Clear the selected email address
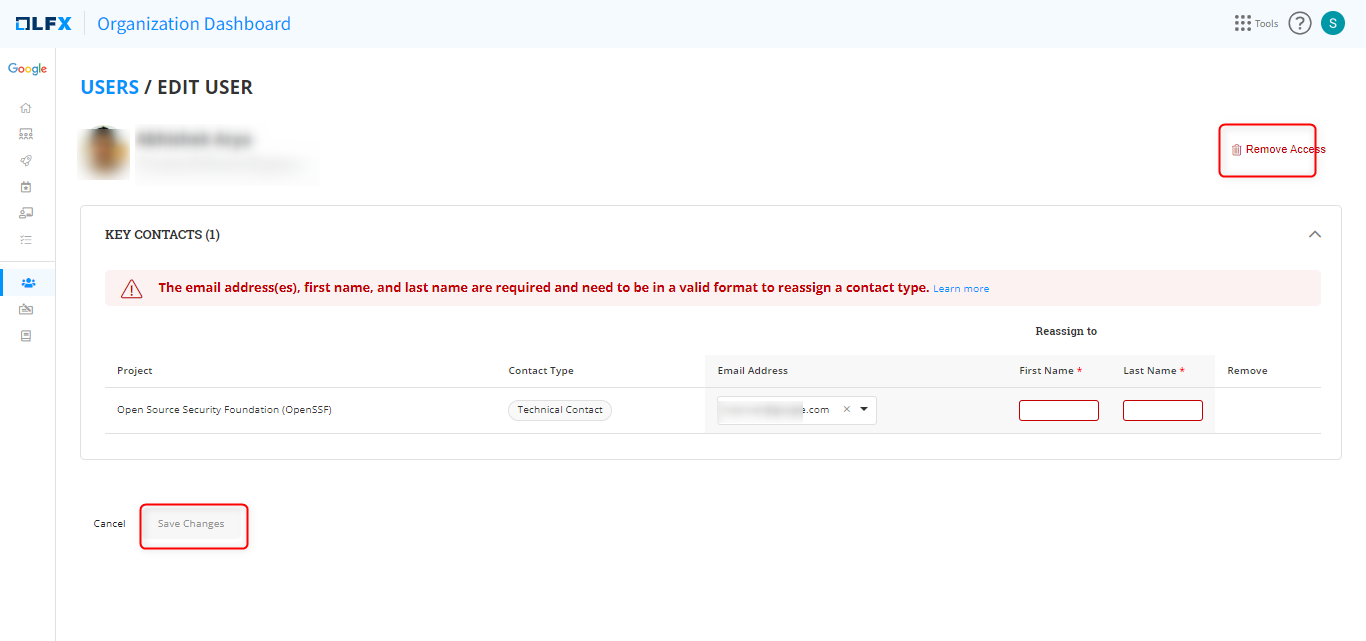This screenshot has height=641, width=1366. (x=846, y=409)
